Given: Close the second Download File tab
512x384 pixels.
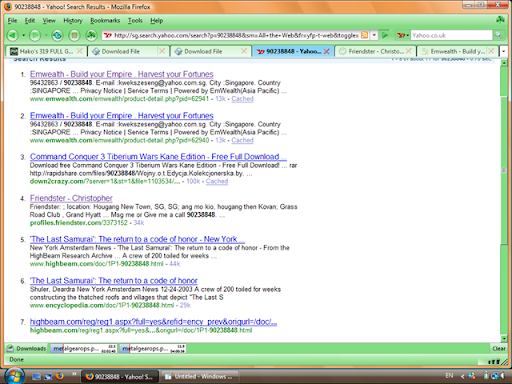Looking at the screenshot, I should tap(244, 51).
